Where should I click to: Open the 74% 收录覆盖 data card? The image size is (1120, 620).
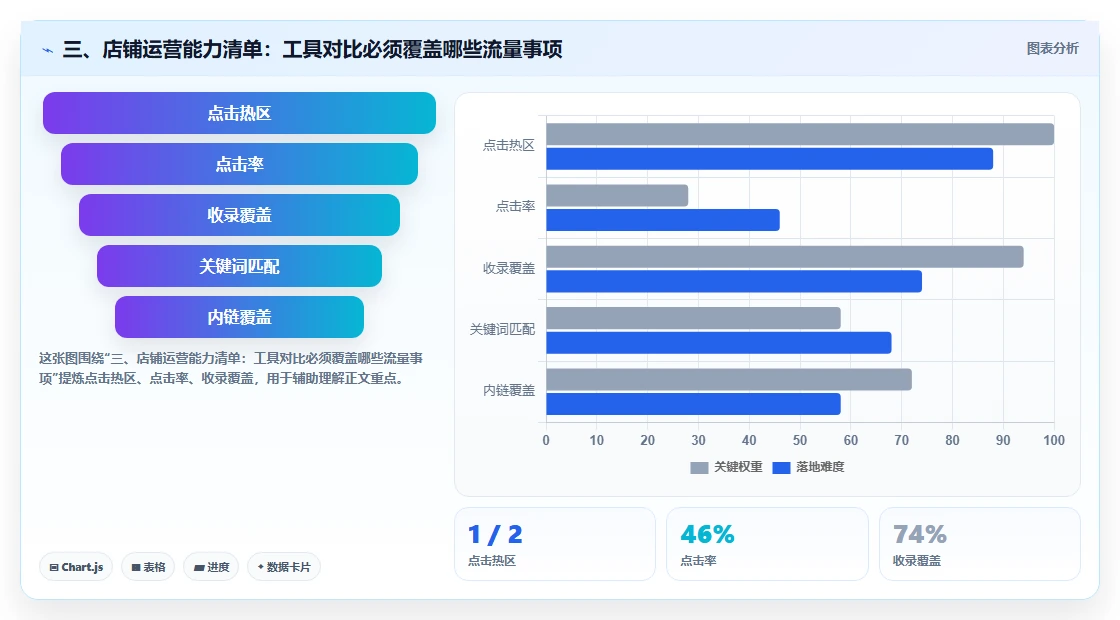tap(979, 544)
